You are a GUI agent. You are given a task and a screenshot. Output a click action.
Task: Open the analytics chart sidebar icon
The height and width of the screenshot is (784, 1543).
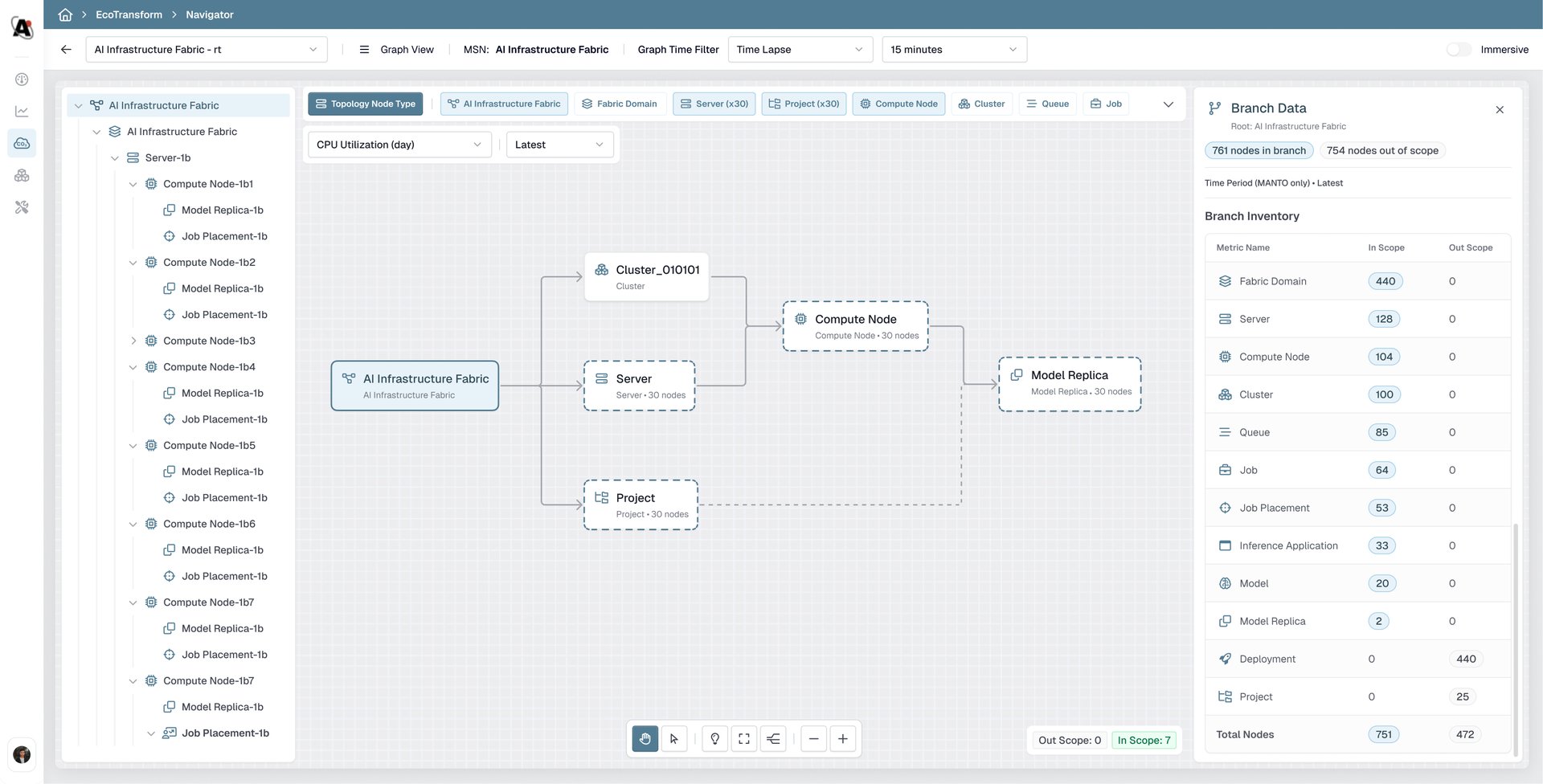[22, 111]
